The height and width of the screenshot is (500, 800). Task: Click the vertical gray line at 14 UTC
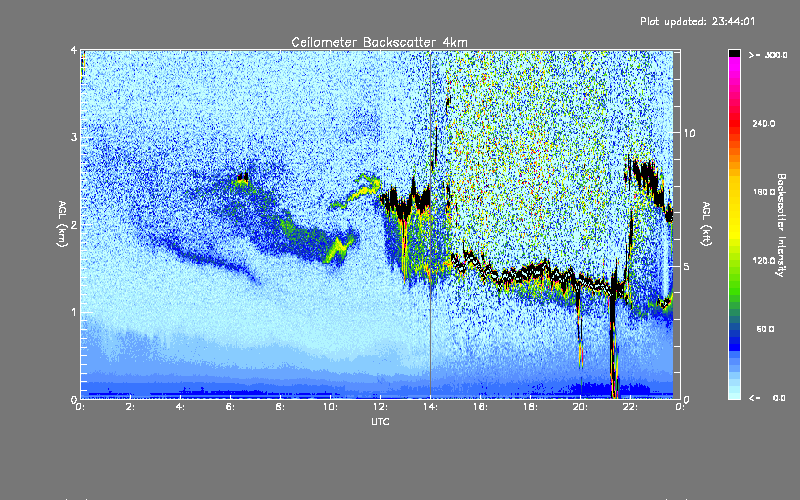pyautogui.click(x=431, y=224)
